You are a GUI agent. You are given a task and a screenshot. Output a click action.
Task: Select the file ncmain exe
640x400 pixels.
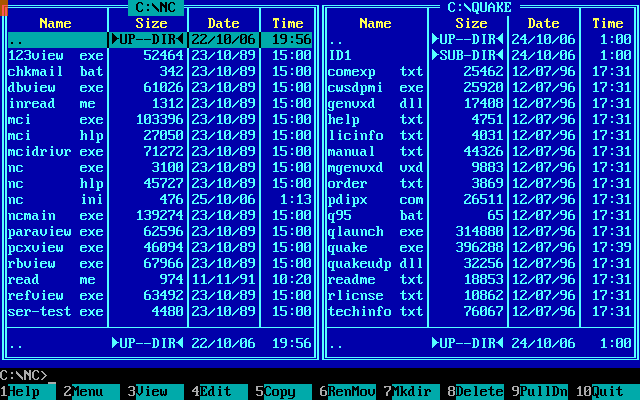coord(160,216)
